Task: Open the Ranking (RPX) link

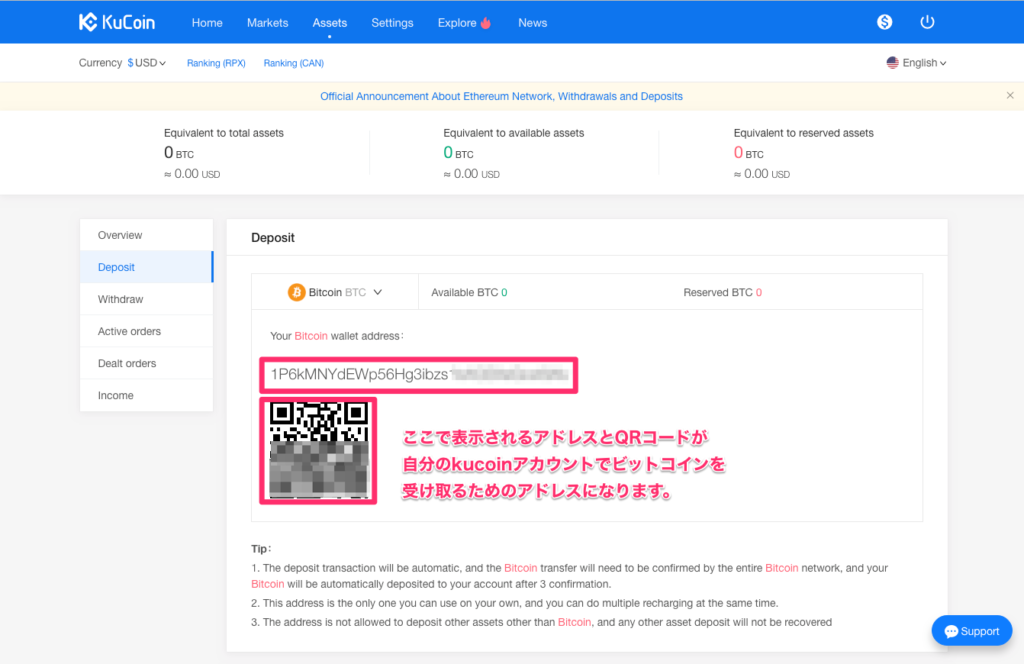Action: [x=216, y=63]
